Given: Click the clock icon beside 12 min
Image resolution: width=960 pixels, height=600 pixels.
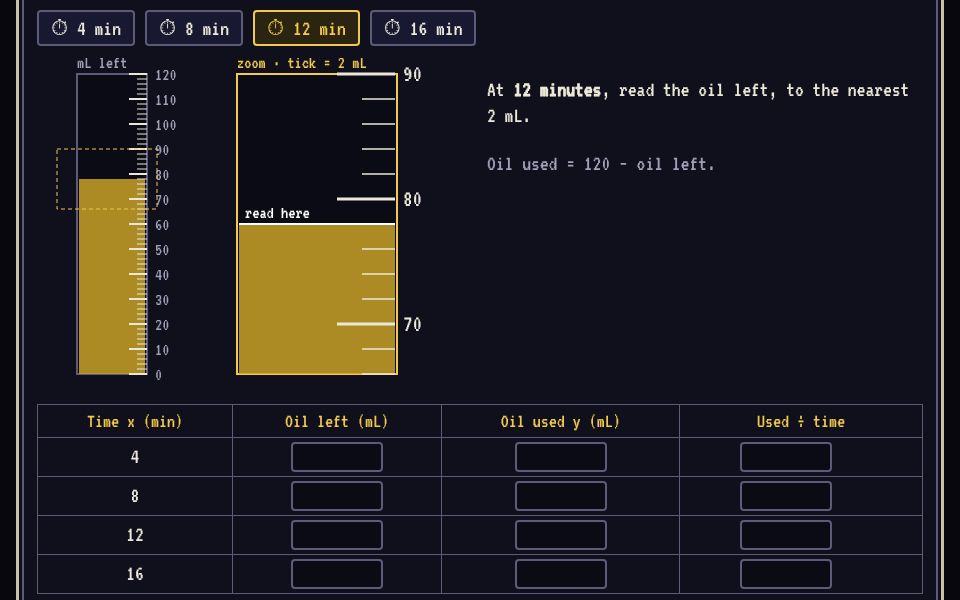Looking at the screenshot, I should (276, 28).
